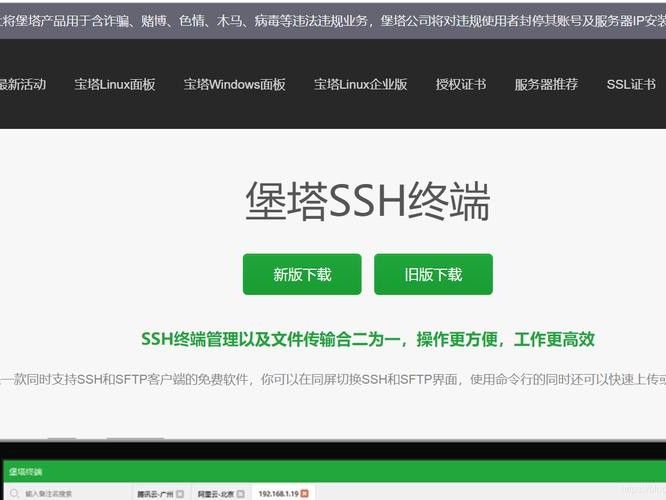Click the green SSH终端管理 slogan text
The height and width of the screenshot is (500, 666).
(368, 339)
